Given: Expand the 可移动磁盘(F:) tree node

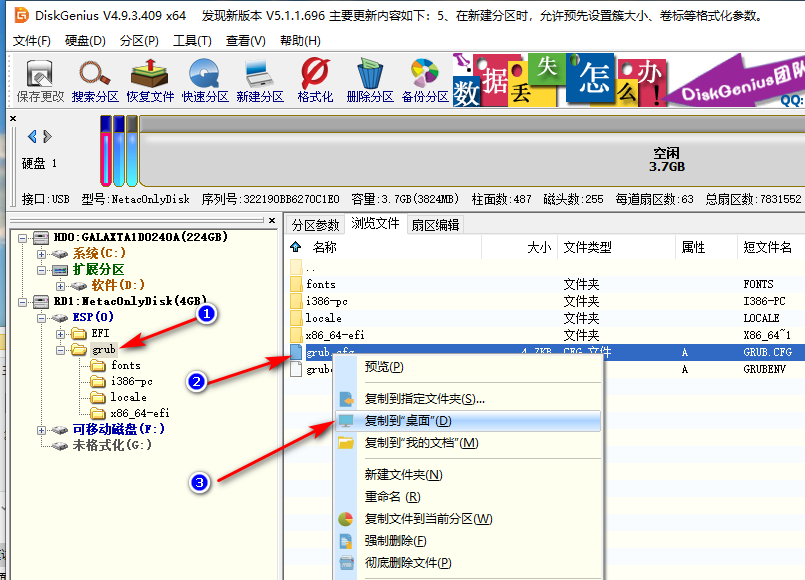Looking at the screenshot, I should (x=43, y=429).
